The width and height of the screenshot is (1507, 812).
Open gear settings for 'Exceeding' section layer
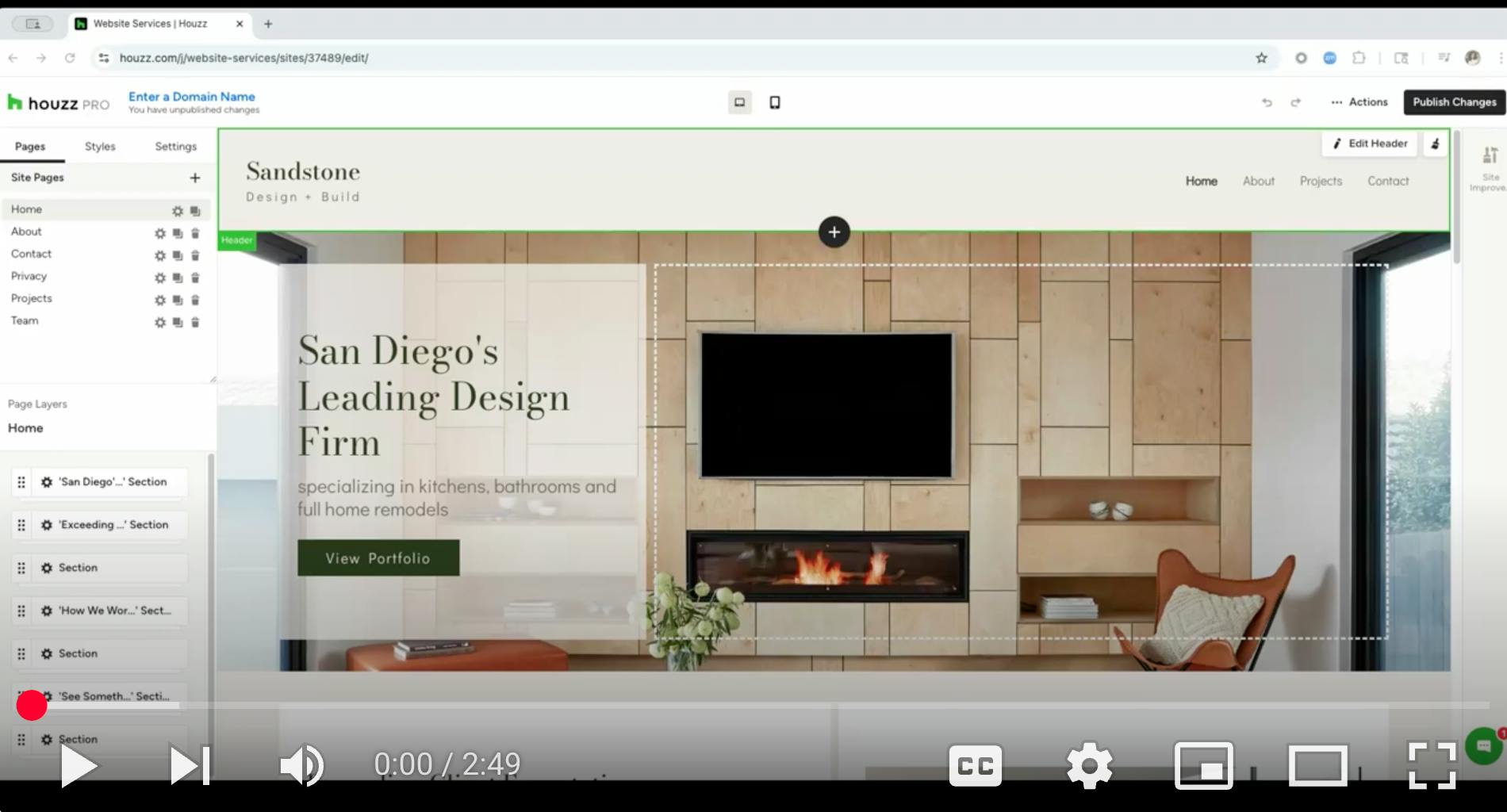point(47,525)
